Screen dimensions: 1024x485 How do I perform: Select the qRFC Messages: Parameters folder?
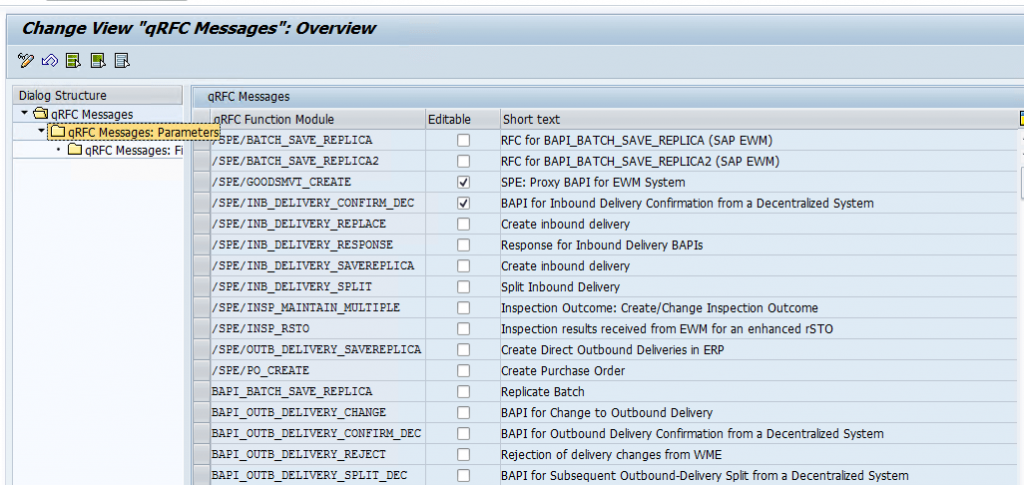[135, 132]
